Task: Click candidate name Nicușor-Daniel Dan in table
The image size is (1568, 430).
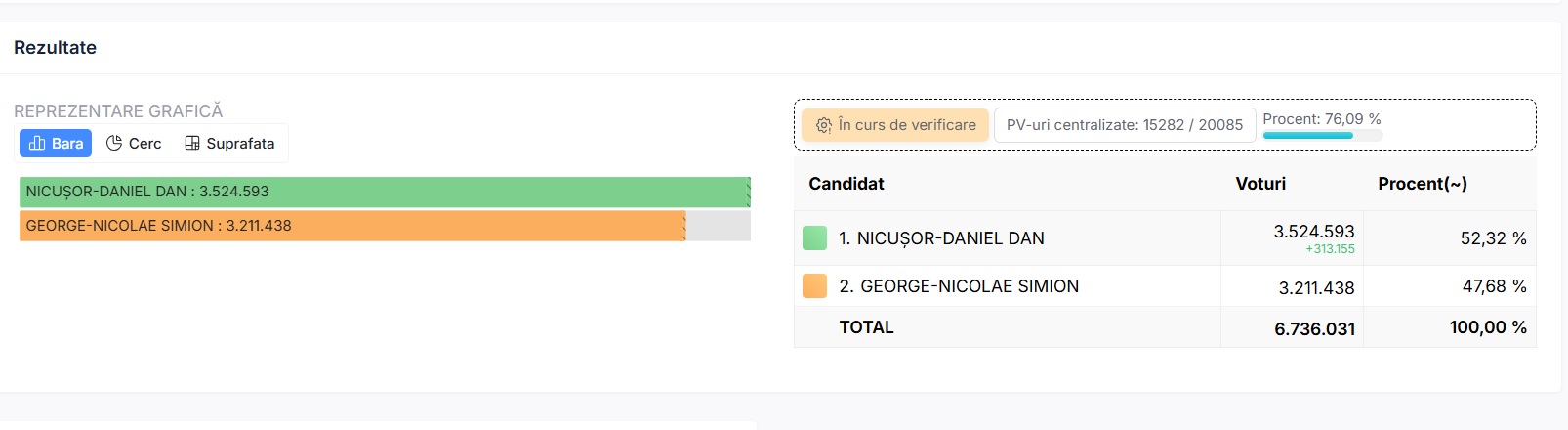Action: pyautogui.click(x=941, y=238)
